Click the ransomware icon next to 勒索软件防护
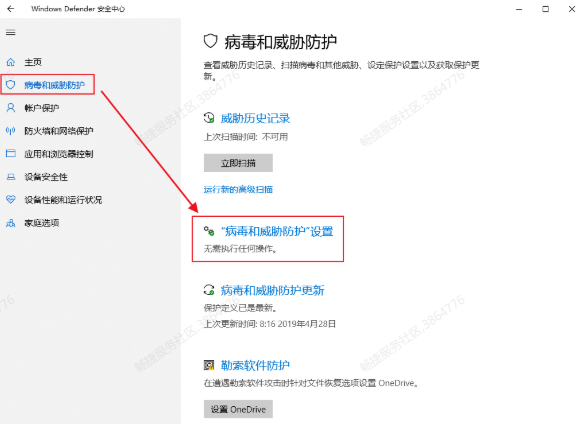This screenshot has height=424, width=580. pyautogui.click(x=209, y=365)
